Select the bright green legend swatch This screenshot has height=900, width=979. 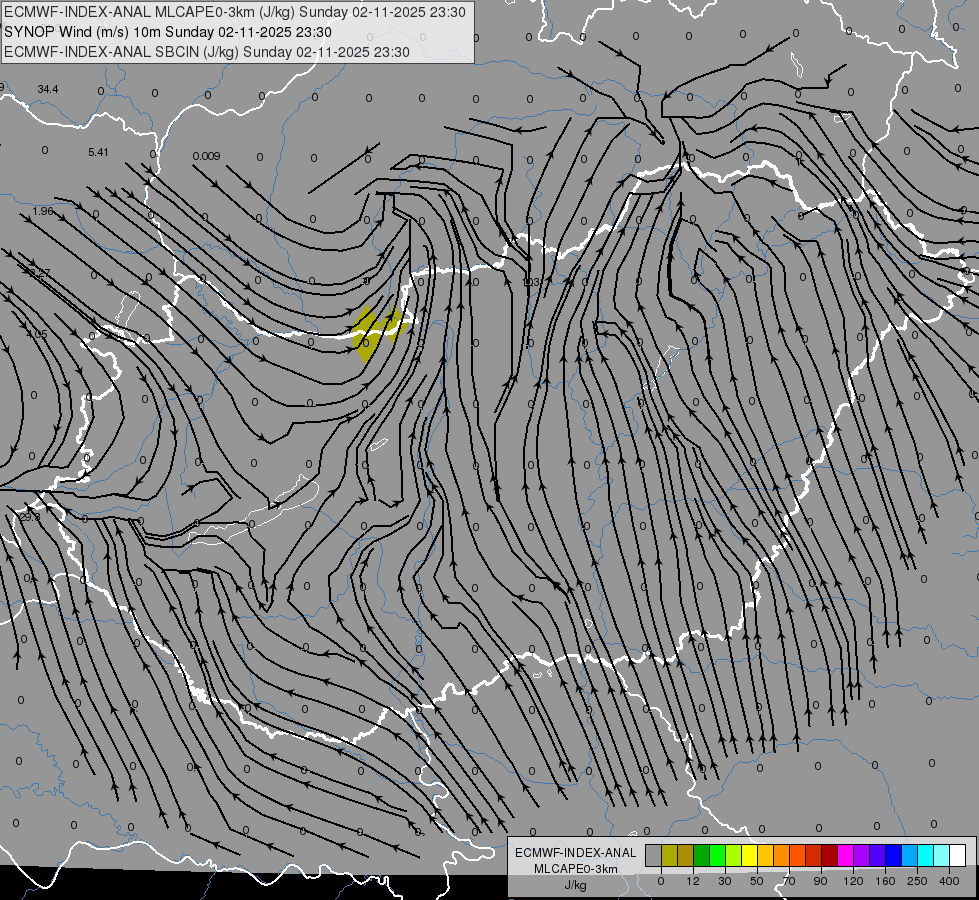[x=717, y=855]
